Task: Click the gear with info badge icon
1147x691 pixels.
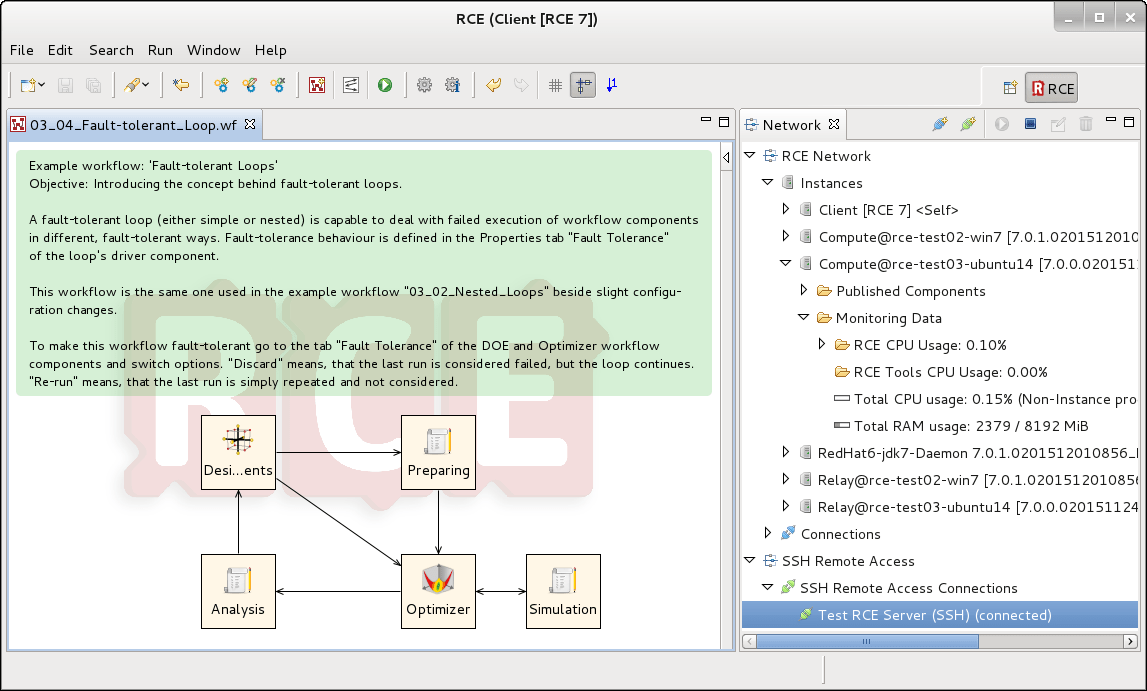Action: click(x=453, y=86)
